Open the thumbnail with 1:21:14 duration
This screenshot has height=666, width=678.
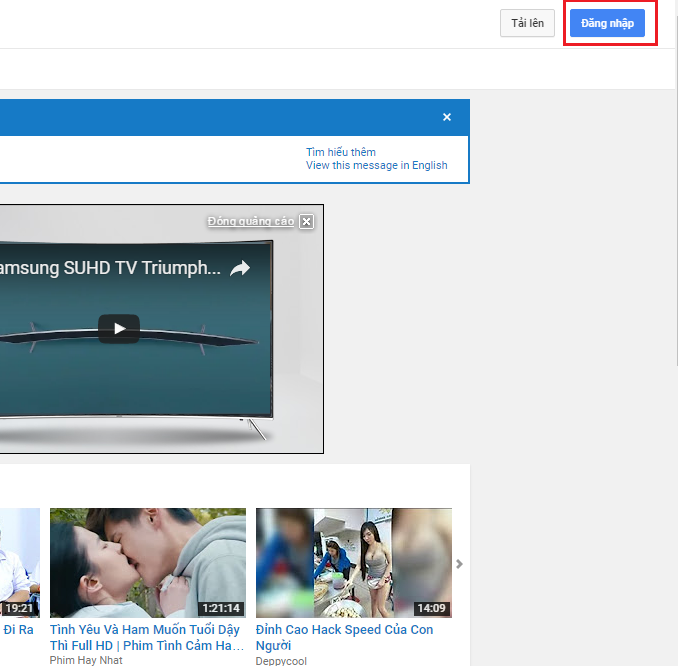pos(147,562)
